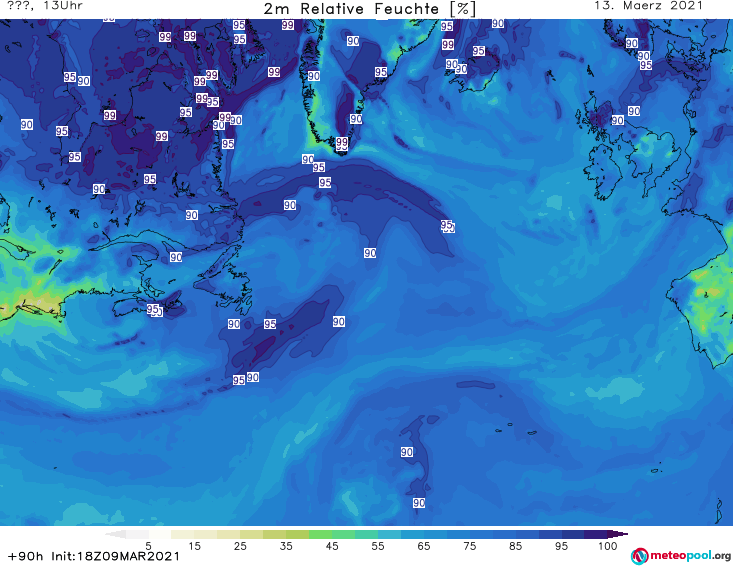
Task: Click the southernmost 90 contour label on map
Action: click(419, 503)
